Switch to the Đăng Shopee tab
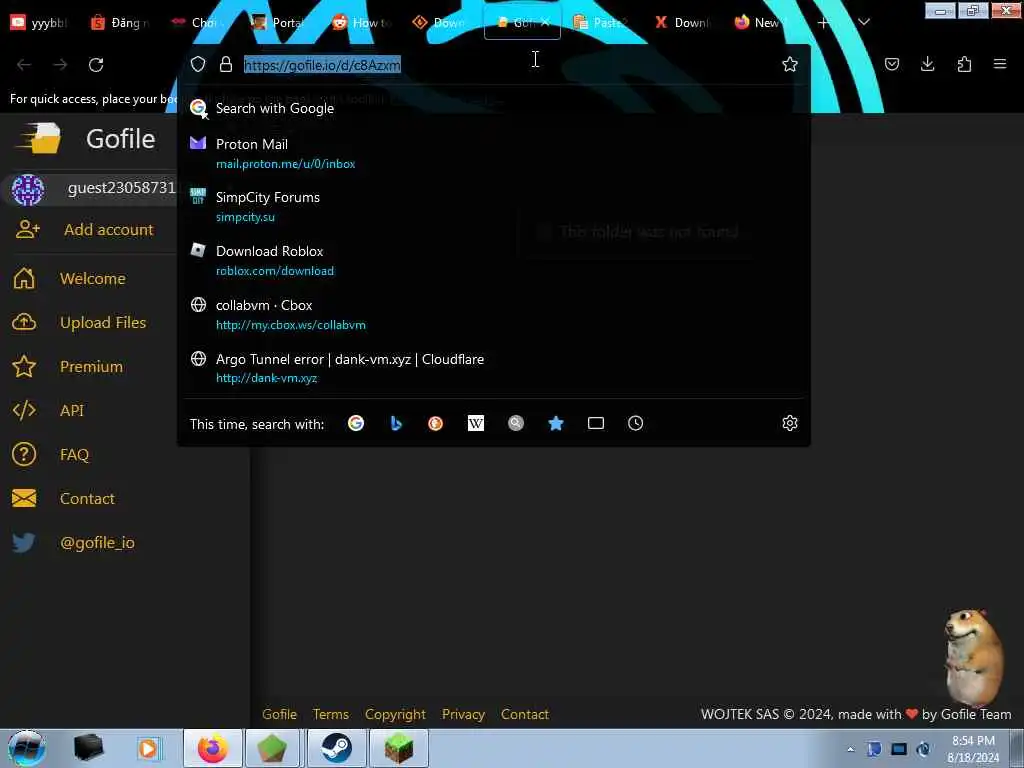This screenshot has height=768, width=1024. [121, 23]
